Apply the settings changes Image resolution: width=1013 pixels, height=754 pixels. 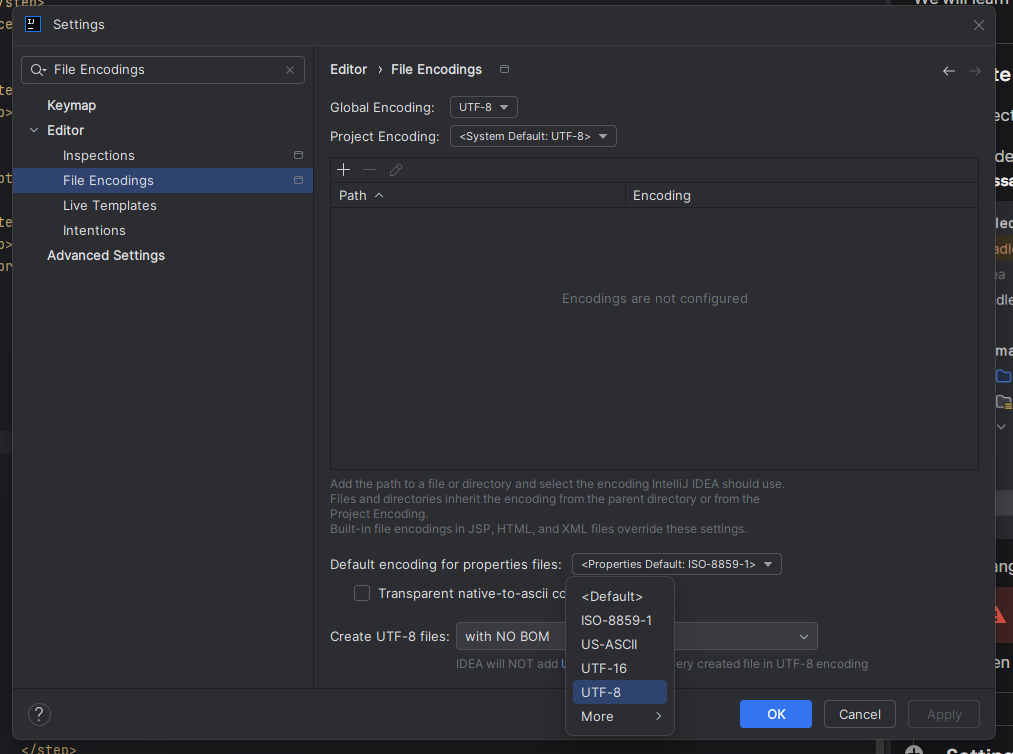[943, 713]
